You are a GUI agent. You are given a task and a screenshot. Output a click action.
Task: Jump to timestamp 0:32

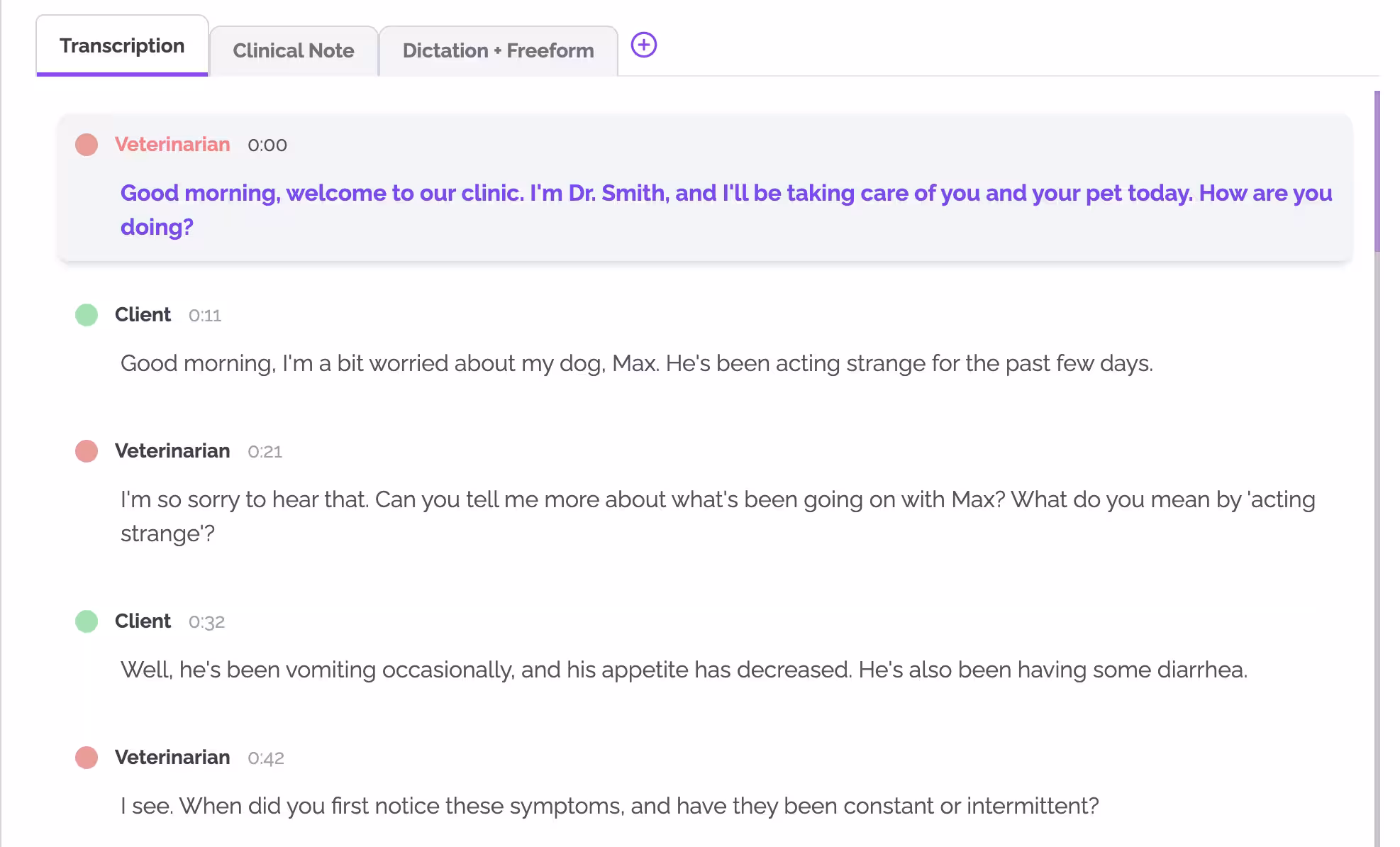click(x=206, y=622)
